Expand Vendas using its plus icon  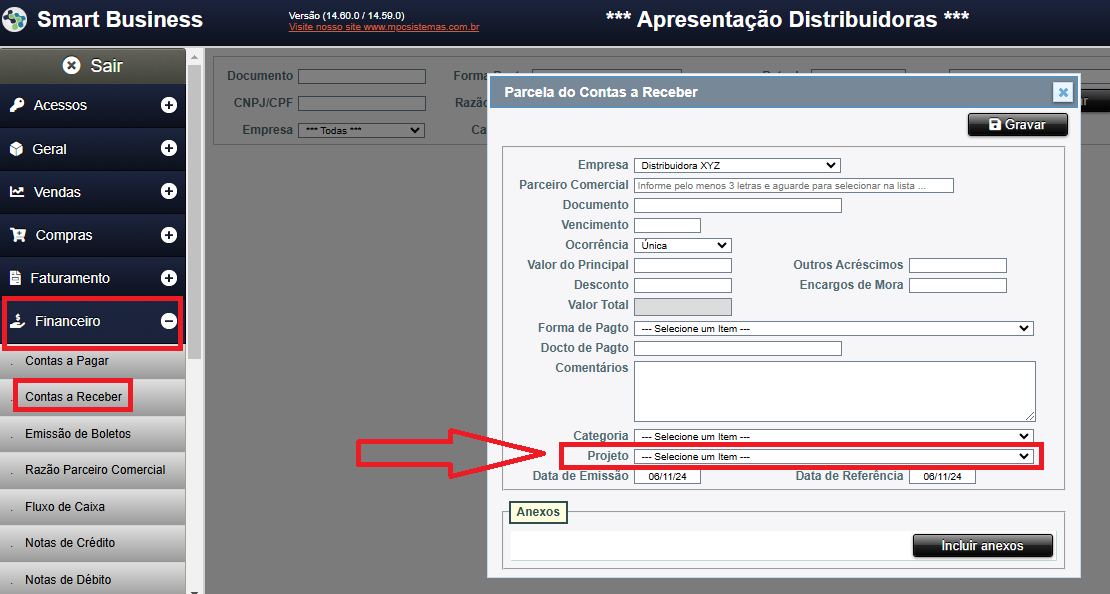169,191
